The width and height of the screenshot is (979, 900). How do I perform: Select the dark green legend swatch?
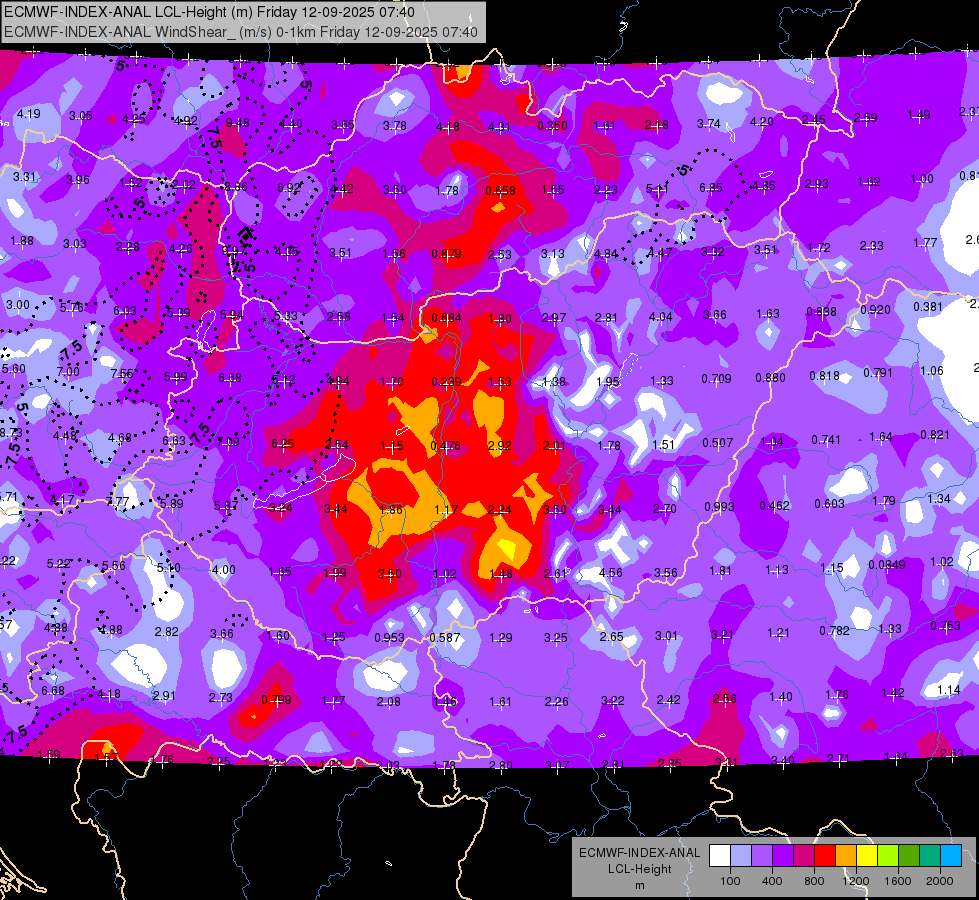[909, 856]
